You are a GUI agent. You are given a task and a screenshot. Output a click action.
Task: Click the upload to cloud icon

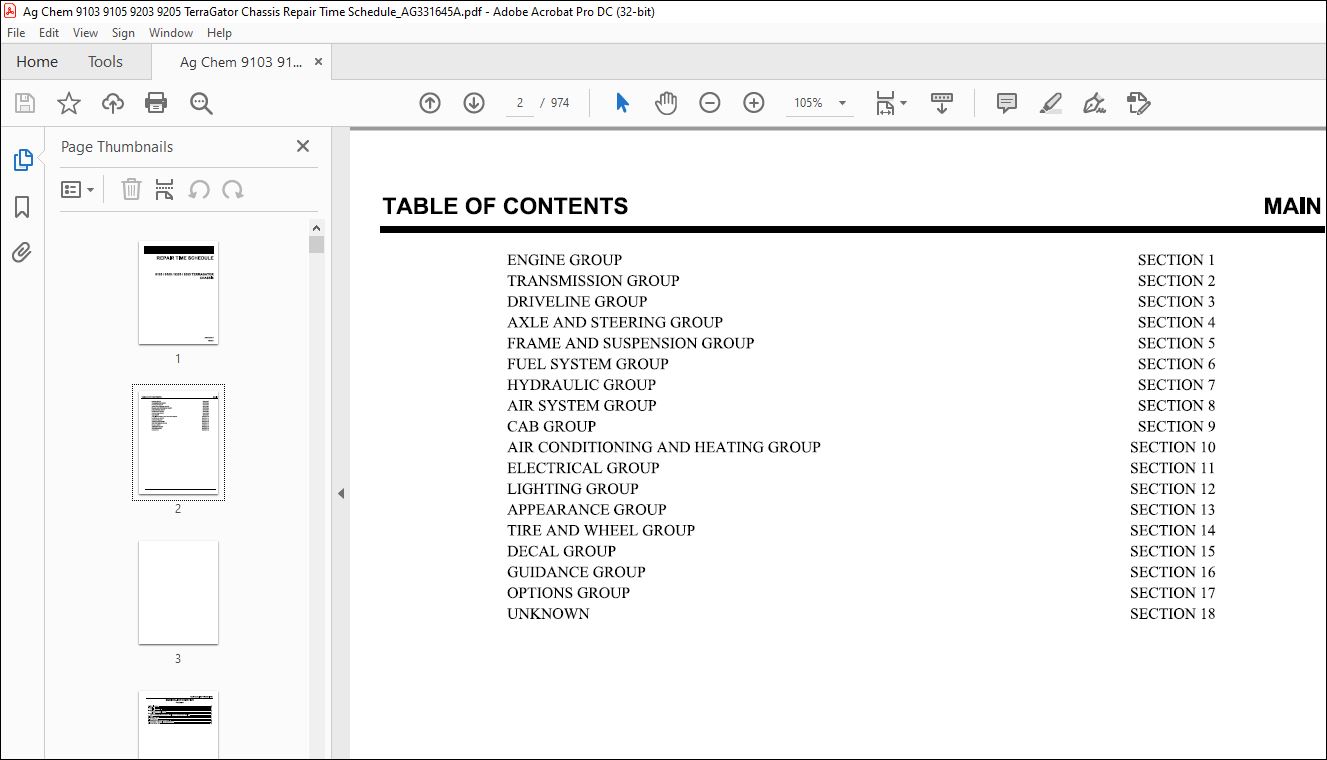(113, 103)
